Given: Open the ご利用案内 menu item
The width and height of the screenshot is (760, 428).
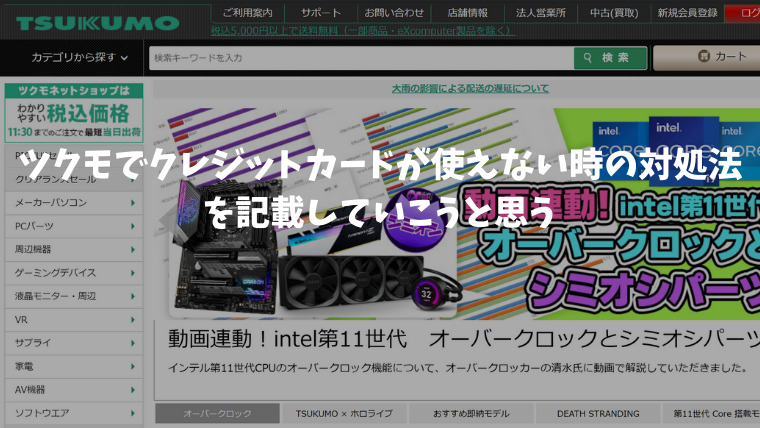Looking at the screenshot, I should (247, 13).
